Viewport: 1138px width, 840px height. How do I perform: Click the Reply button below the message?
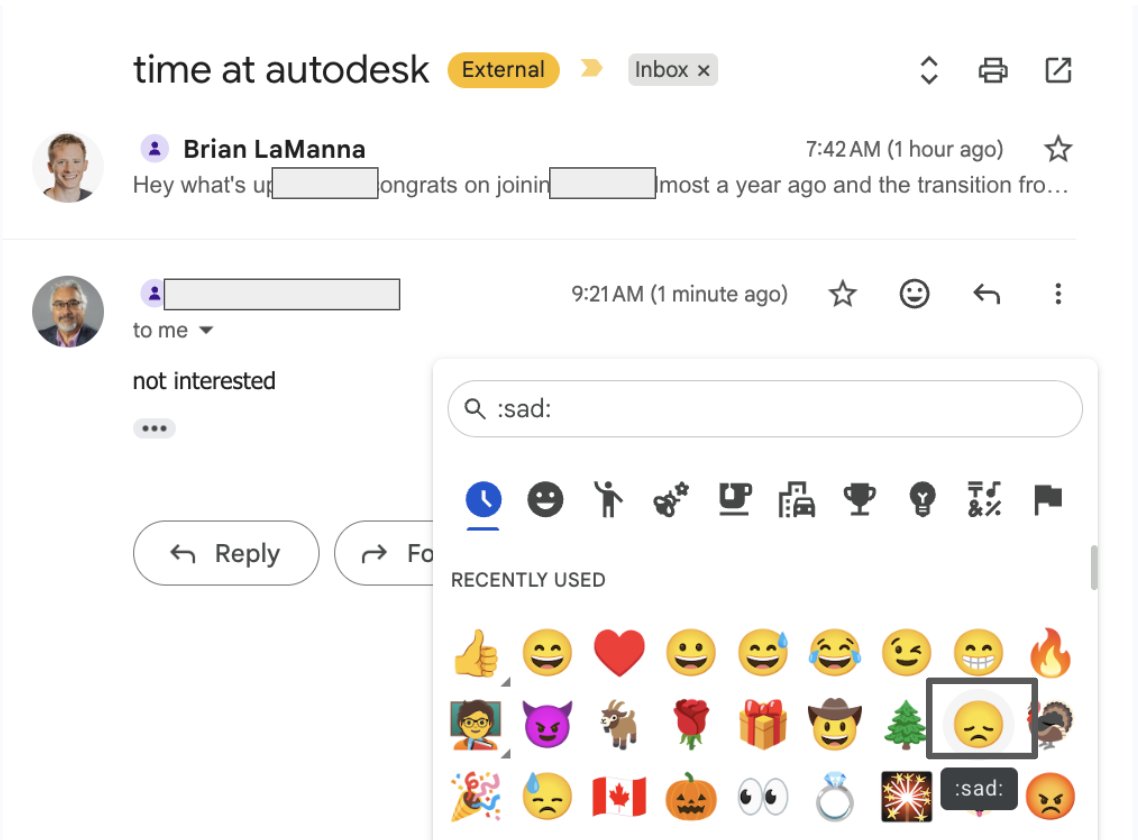point(226,553)
